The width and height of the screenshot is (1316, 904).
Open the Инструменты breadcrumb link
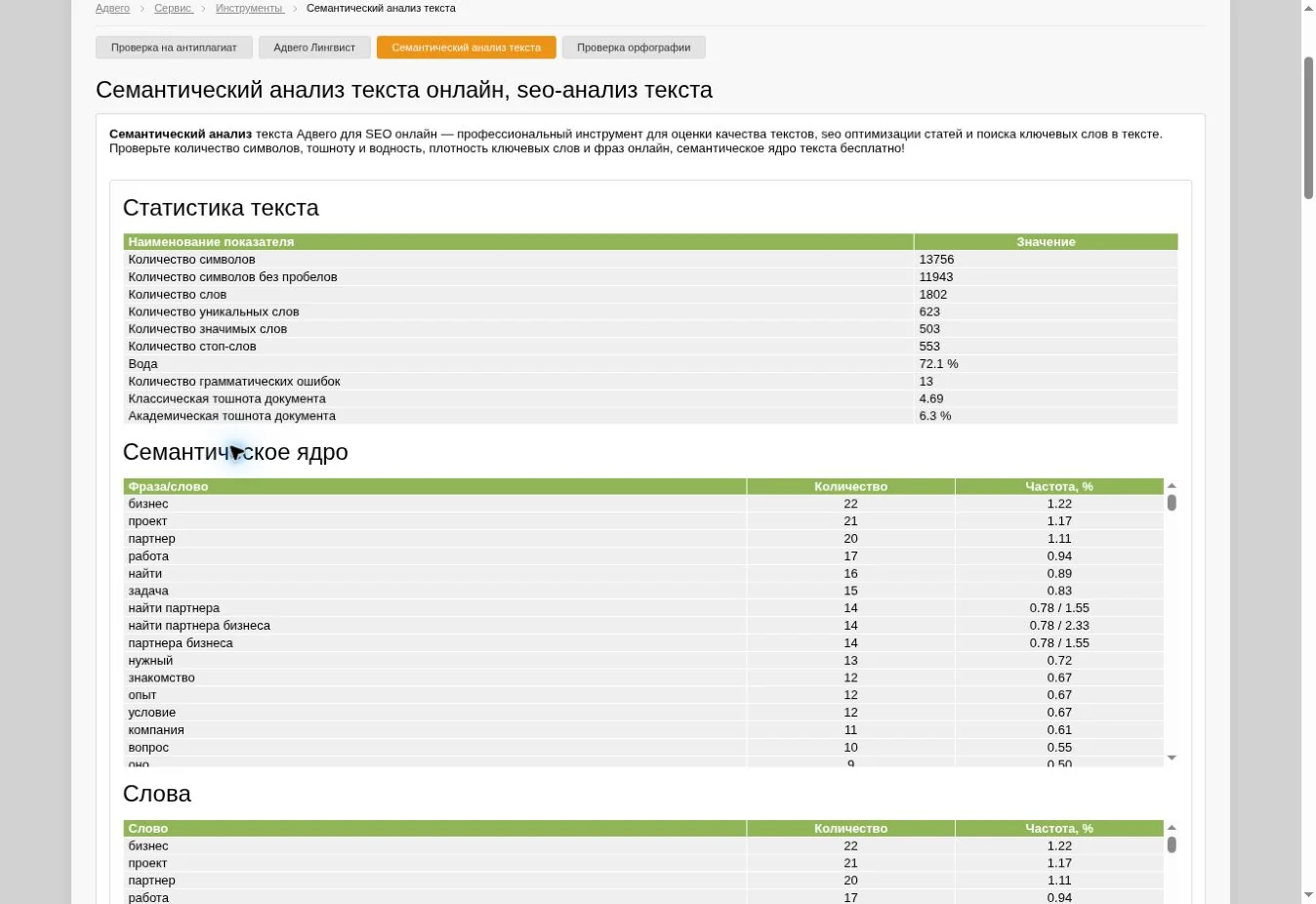(249, 8)
